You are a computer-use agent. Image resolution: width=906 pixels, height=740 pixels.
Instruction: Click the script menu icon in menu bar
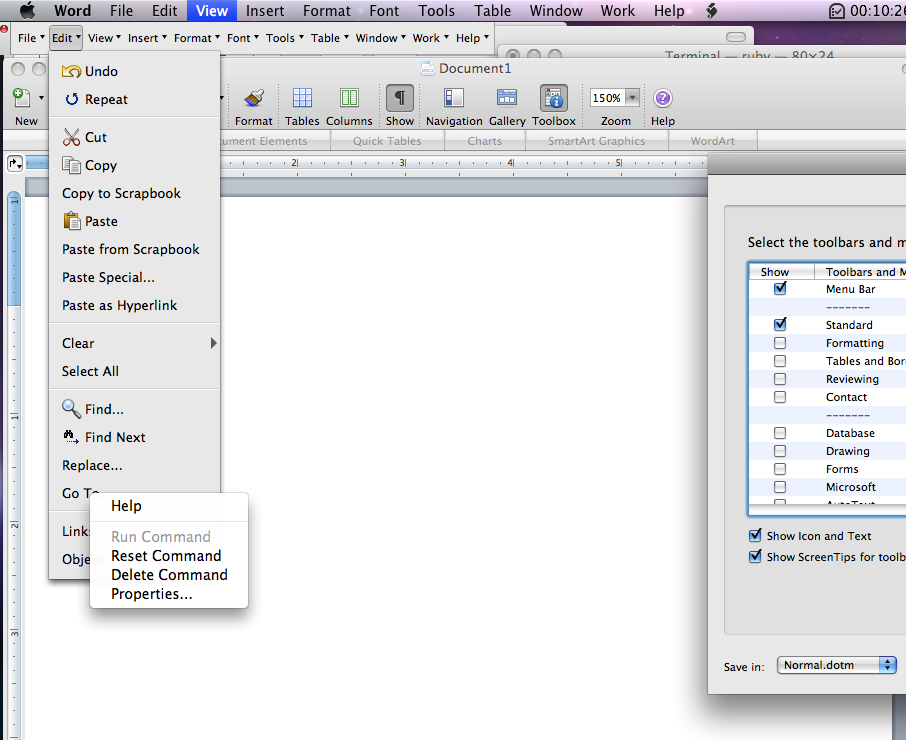712,10
